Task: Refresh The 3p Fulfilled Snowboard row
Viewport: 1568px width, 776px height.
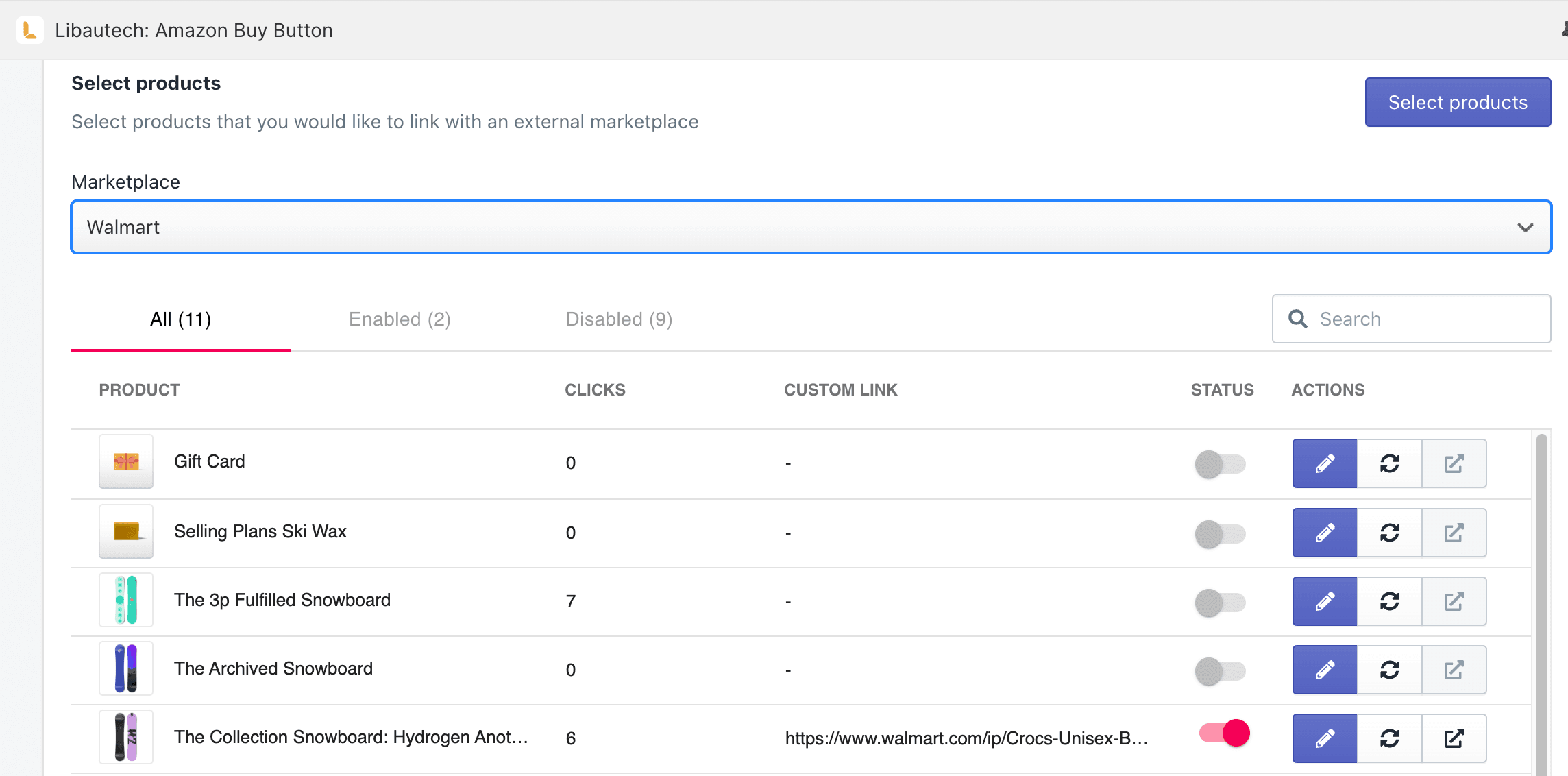Action: point(1389,601)
